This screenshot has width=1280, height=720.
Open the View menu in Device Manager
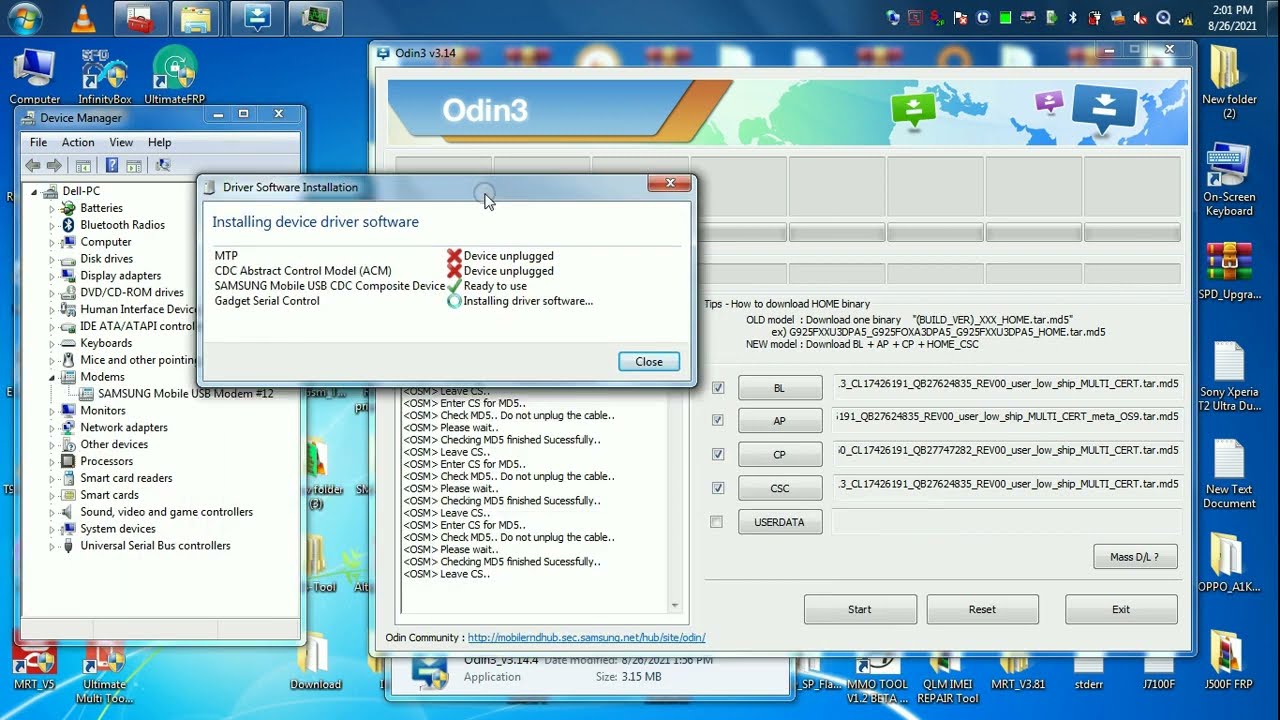121,142
